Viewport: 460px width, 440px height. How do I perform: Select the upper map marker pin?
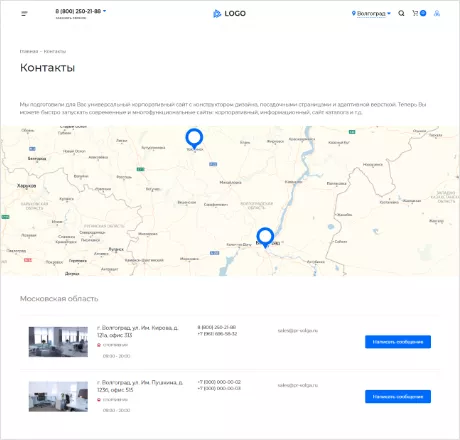click(x=194, y=138)
